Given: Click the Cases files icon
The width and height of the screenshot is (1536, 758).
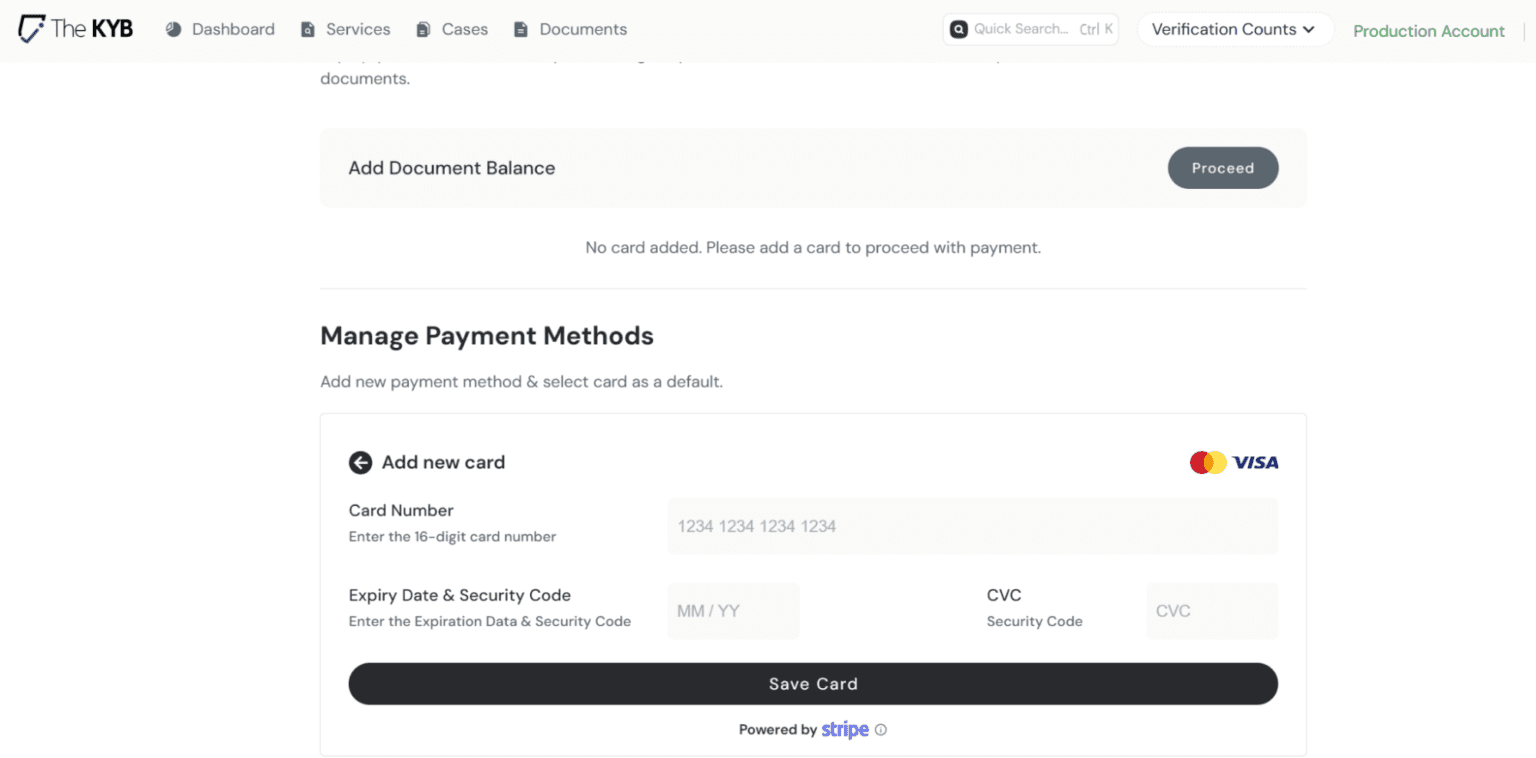Looking at the screenshot, I should [424, 30].
